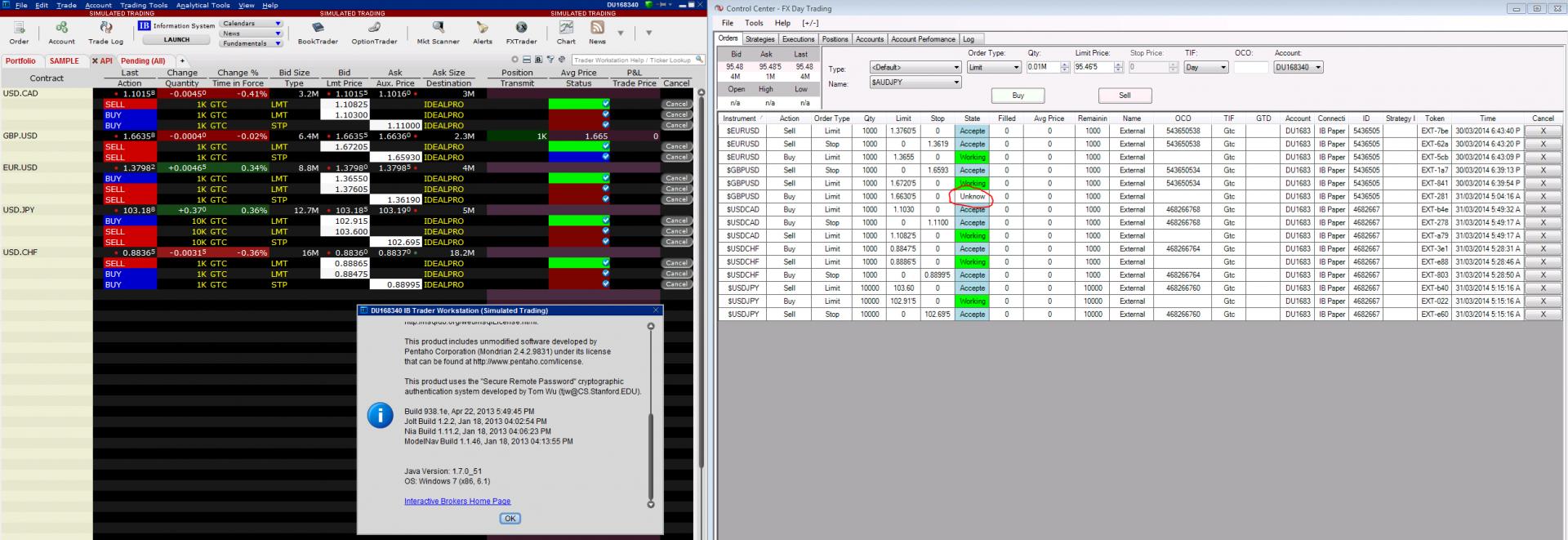Screen dimensions: 1568x540
Task: Toggle checkbox for USD.JPY 102.915 order
Action: 605,221
